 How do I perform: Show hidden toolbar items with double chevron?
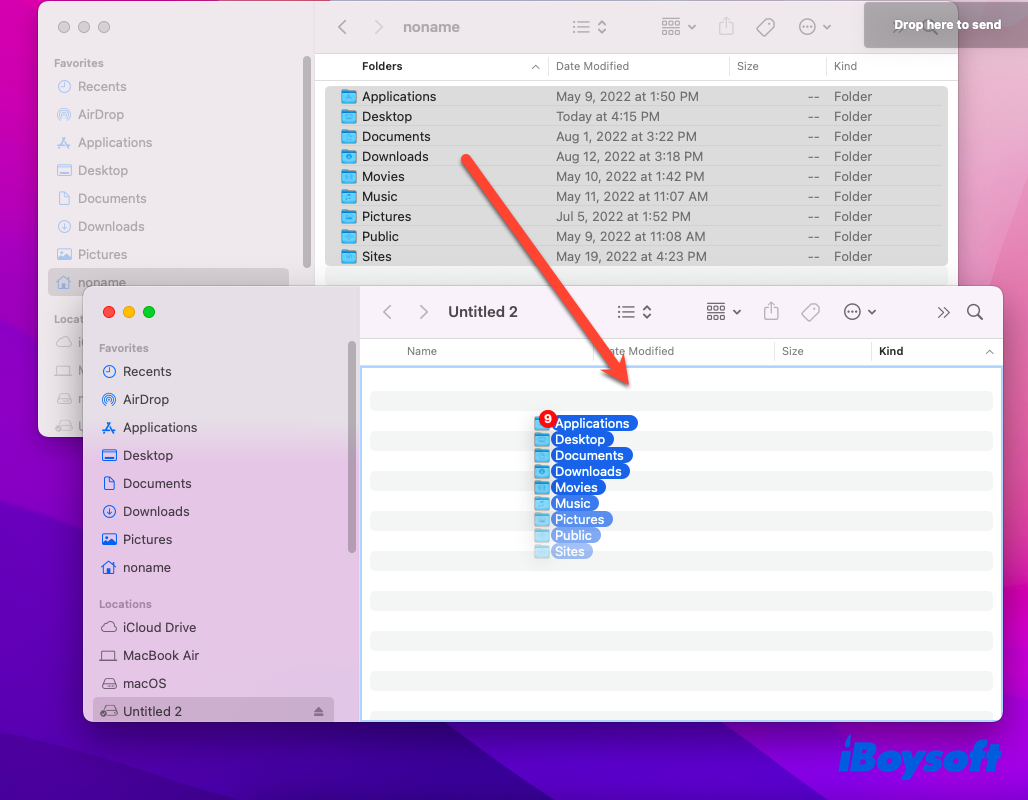[943, 312]
